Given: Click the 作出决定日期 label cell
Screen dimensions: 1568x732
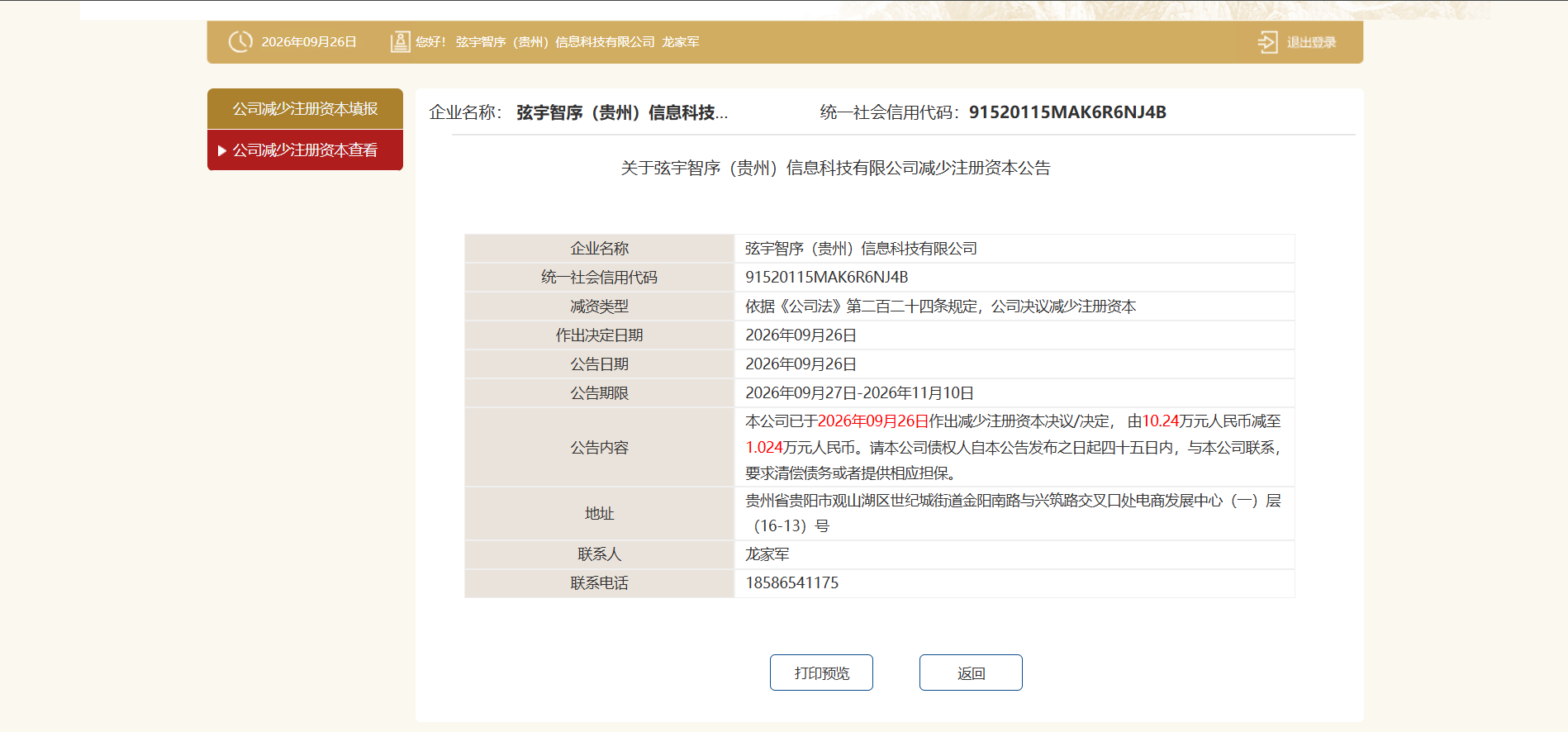Looking at the screenshot, I should coord(600,335).
